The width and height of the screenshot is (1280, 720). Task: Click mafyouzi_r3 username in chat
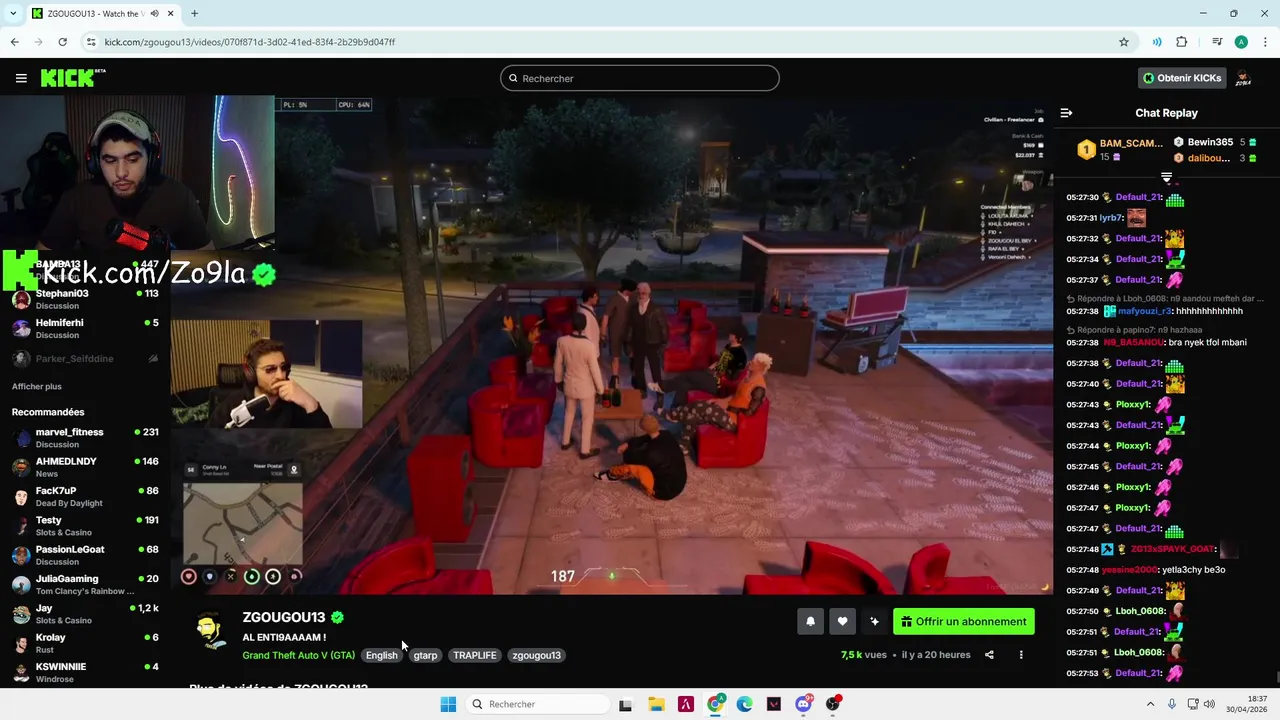(x=1144, y=311)
